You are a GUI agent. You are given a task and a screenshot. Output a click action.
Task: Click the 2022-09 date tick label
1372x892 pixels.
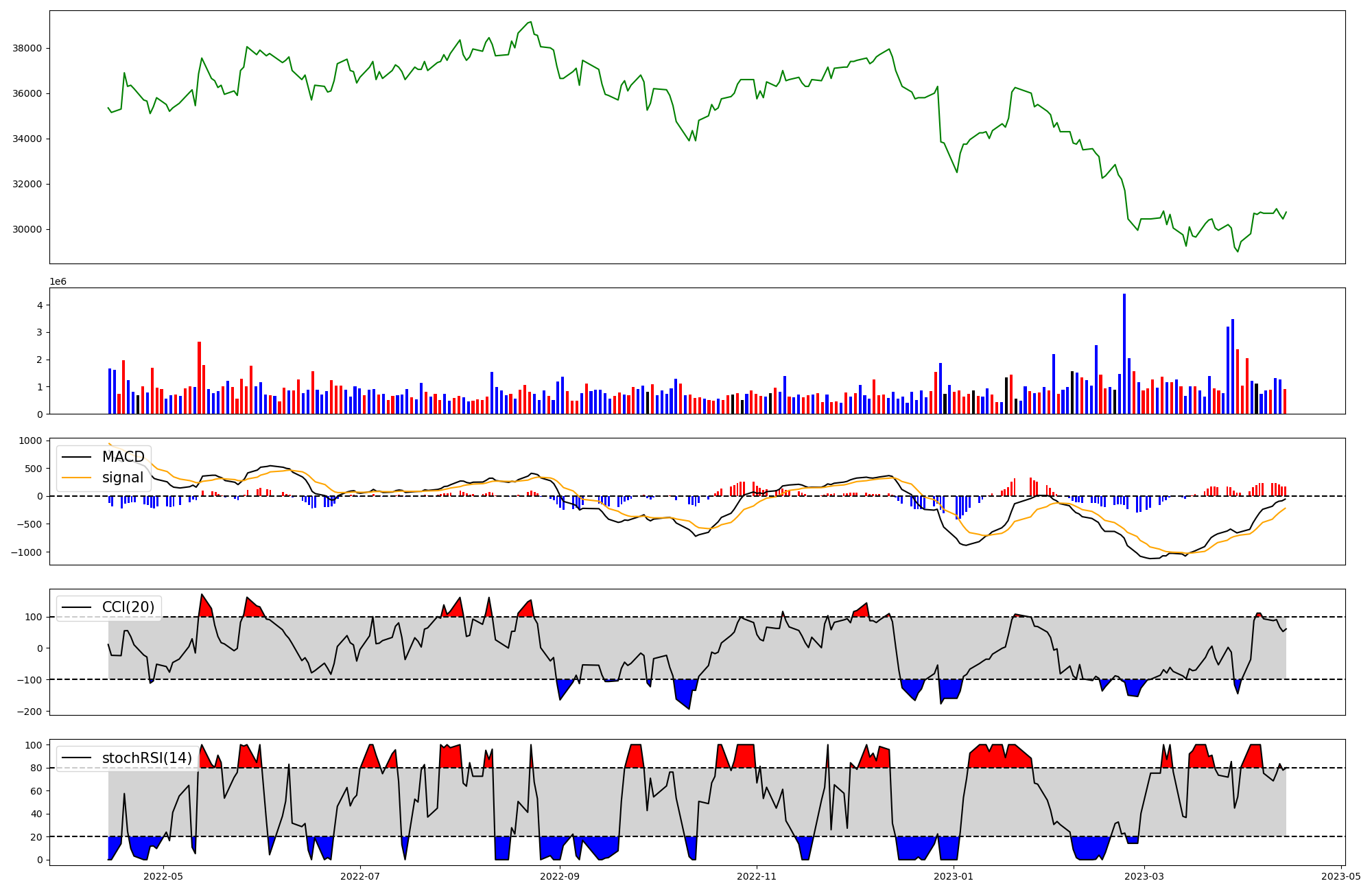click(560, 876)
